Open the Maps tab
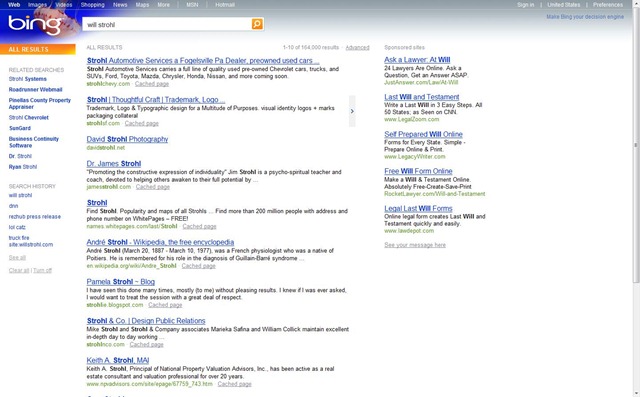The width and height of the screenshot is (640, 397). click(x=142, y=5)
